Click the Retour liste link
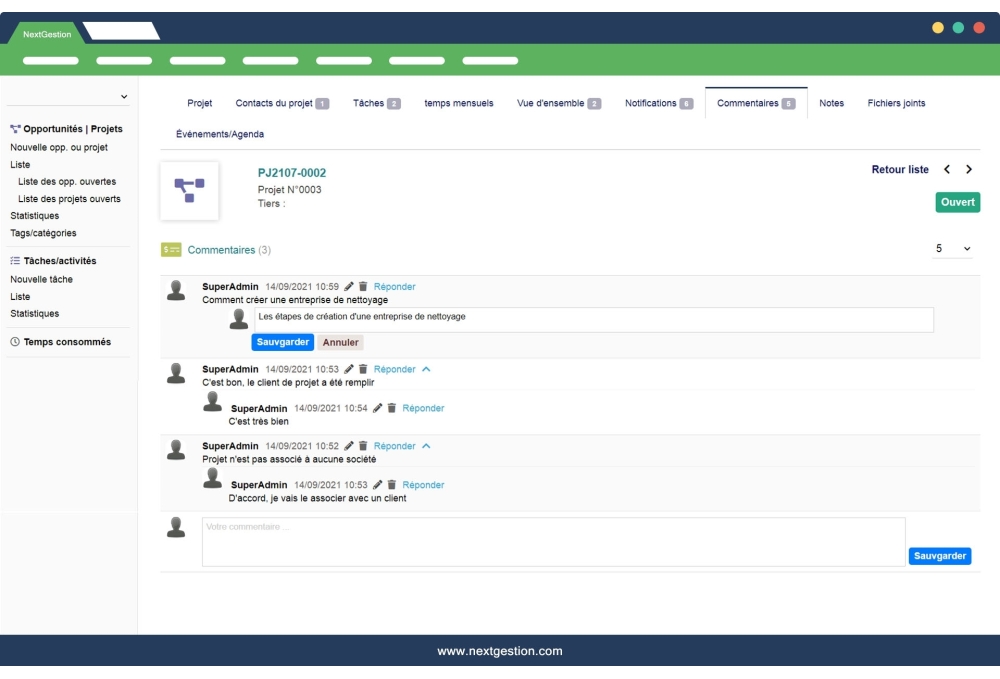 [899, 169]
